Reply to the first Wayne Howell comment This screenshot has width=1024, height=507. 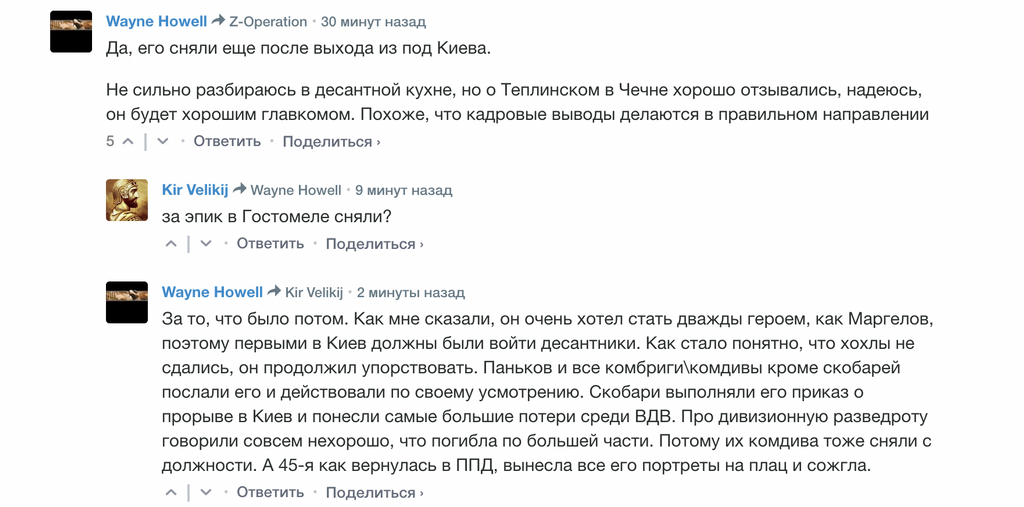point(227,141)
